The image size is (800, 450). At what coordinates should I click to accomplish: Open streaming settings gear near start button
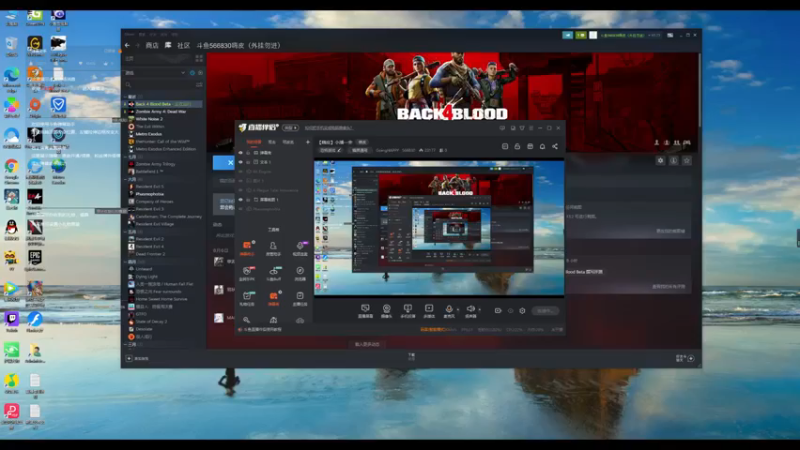tap(522, 310)
